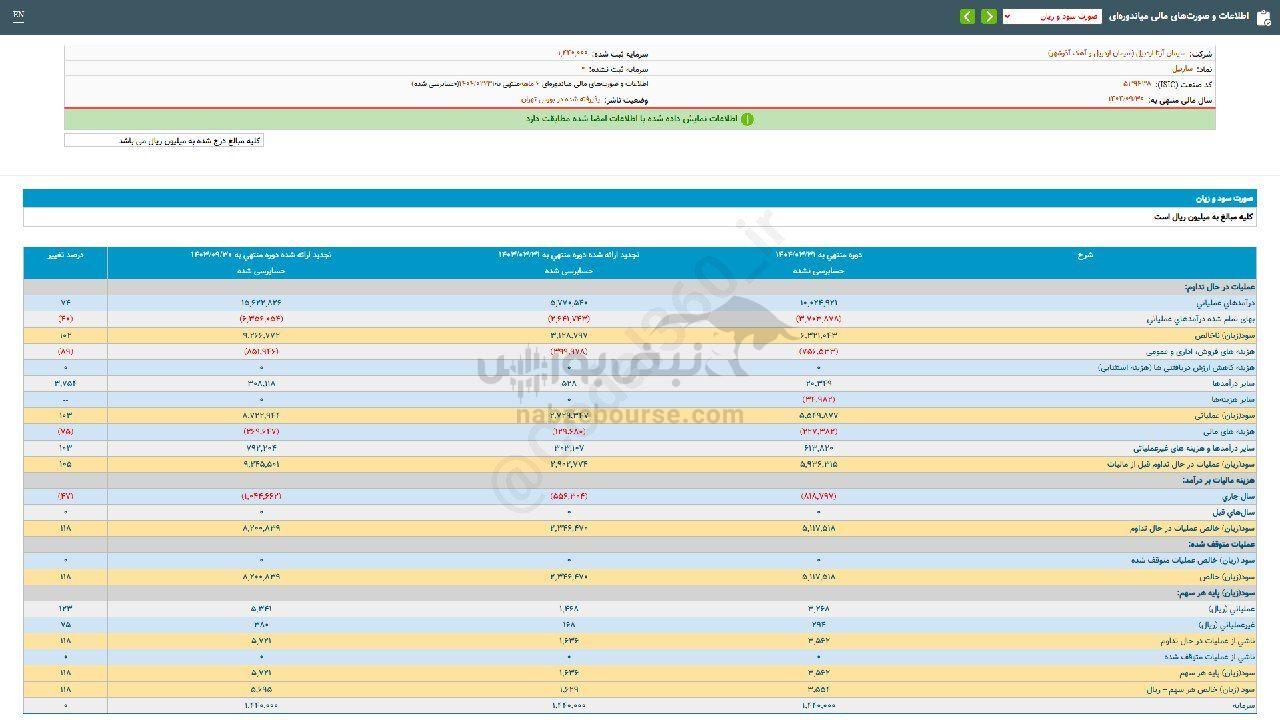Click the amounts-in-million-rial note box

coord(164,141)
